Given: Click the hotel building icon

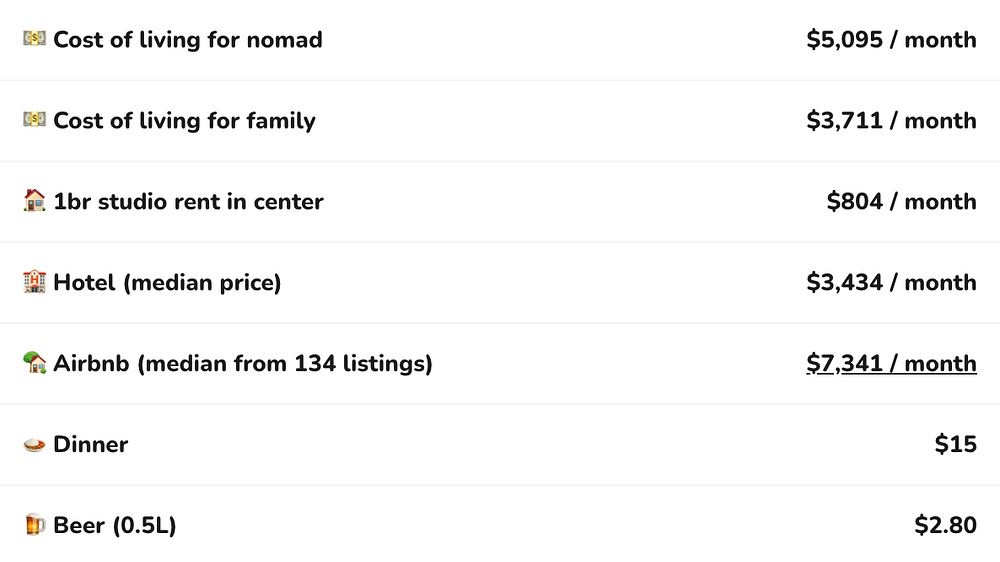Looking at the screenshot, I should [34, 283].
